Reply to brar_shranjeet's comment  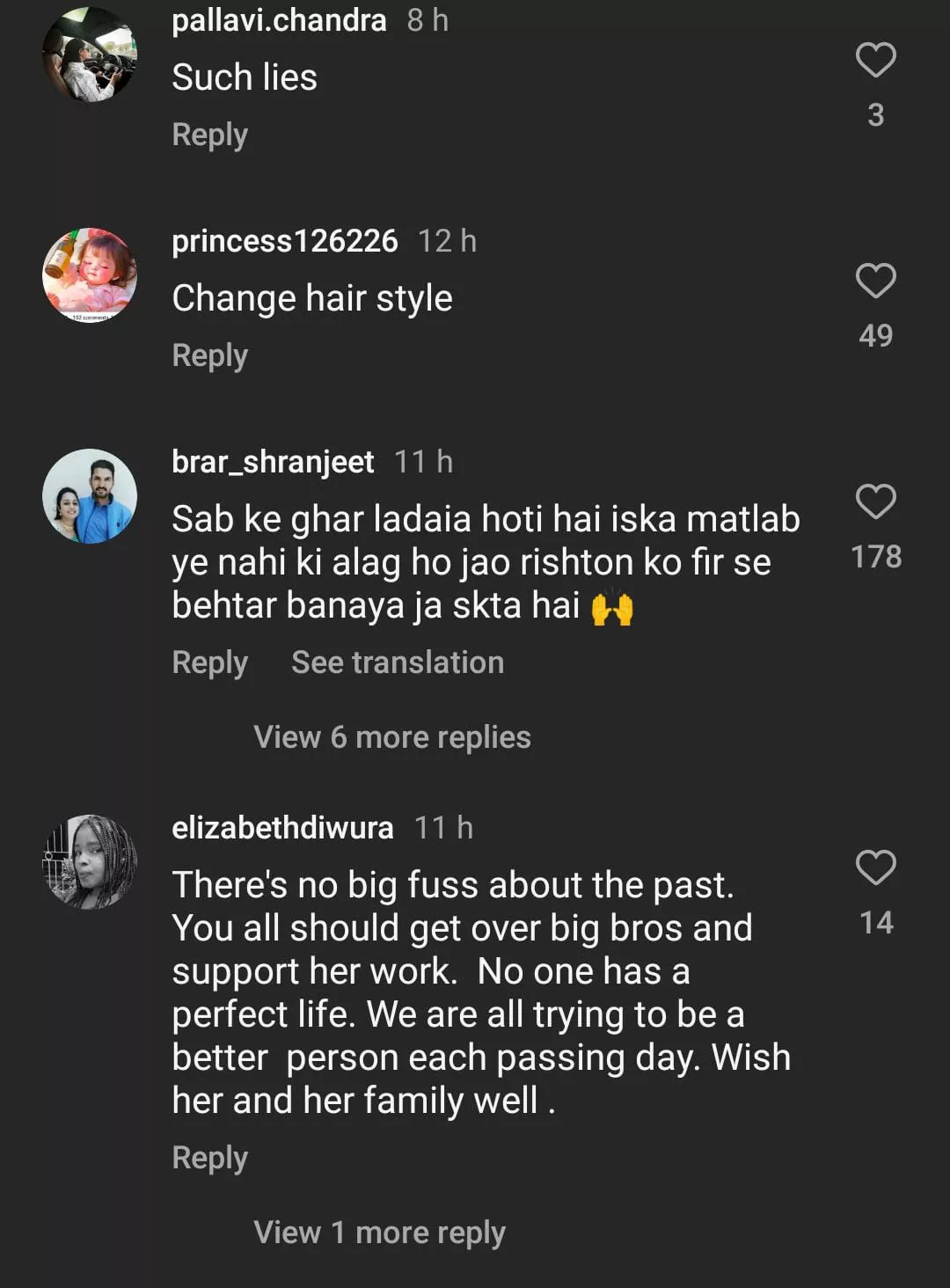(x=209, y=662)
